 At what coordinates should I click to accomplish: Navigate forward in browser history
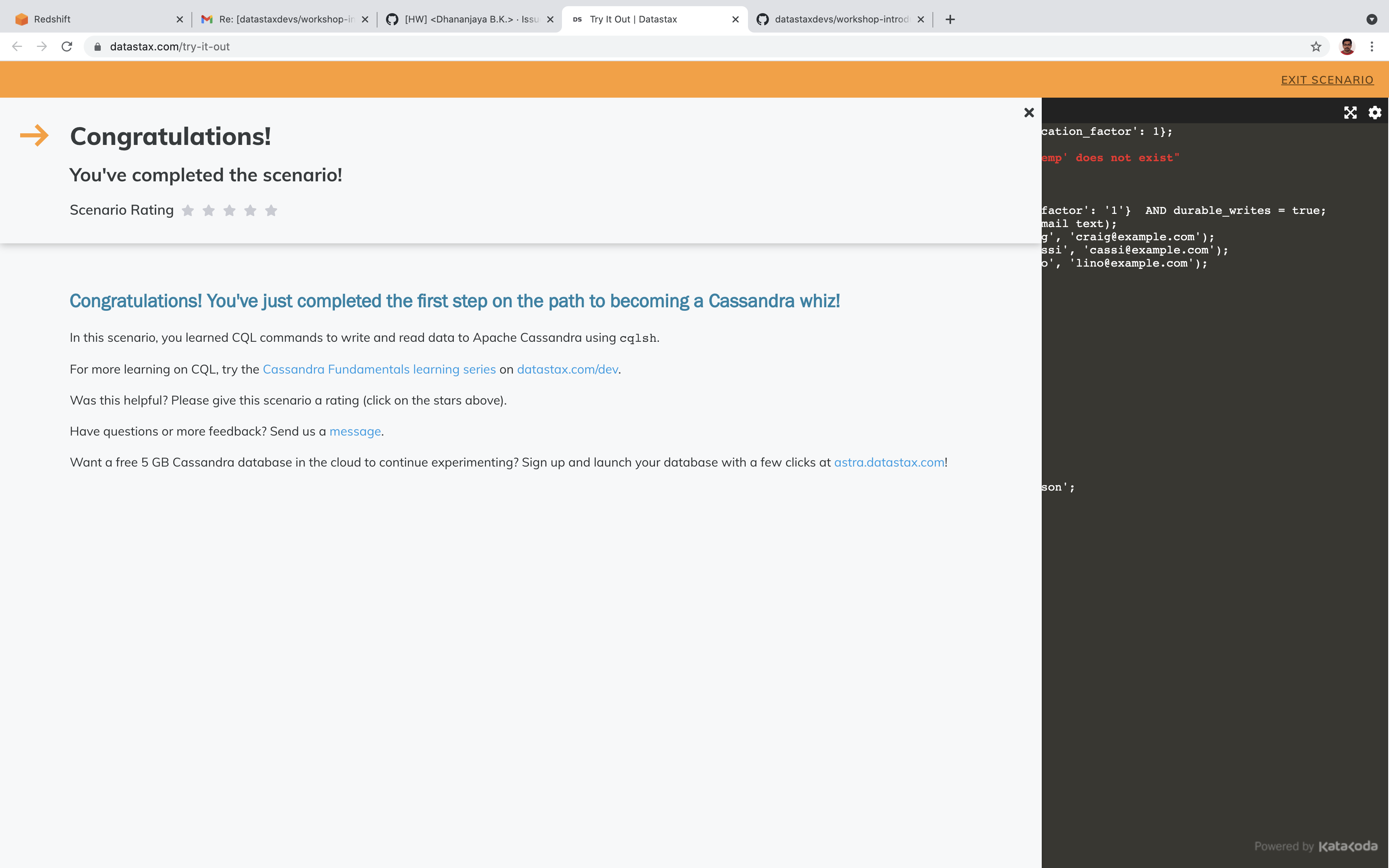[x=42, y=46]
